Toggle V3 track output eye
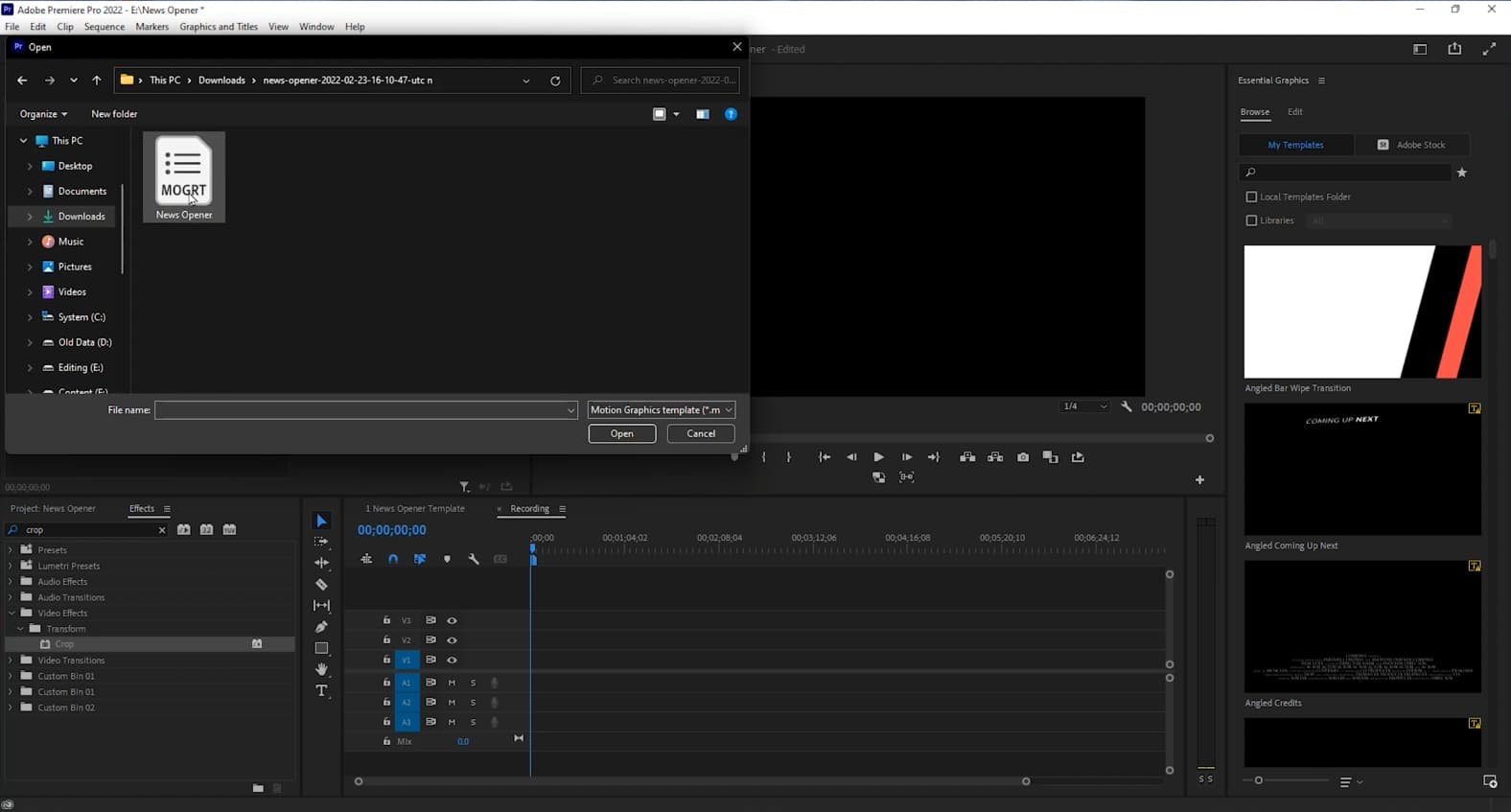 click(452, 620)
